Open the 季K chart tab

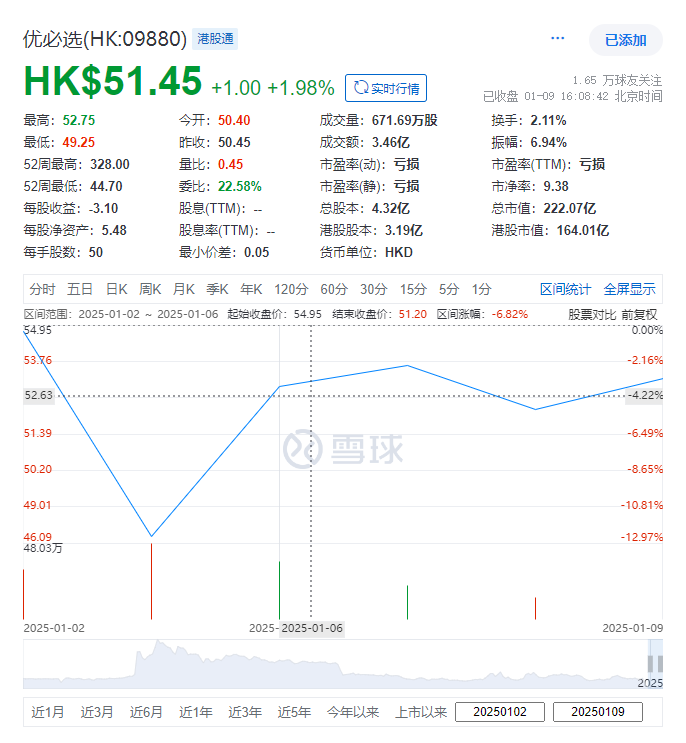tap(217, 289)
